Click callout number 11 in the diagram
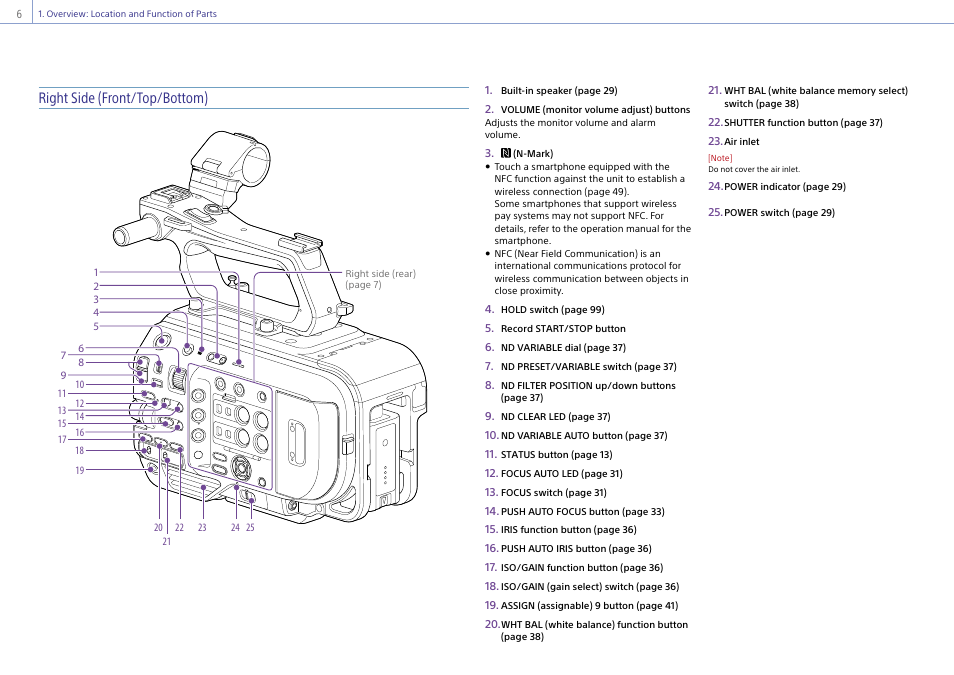This screenshot has height=675, width=954. pos(62,394)
